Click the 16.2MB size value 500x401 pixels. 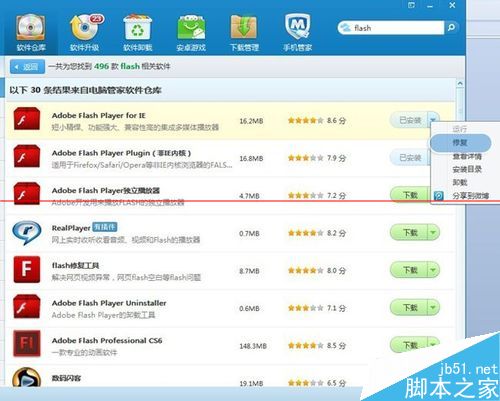tap(251, 121)
